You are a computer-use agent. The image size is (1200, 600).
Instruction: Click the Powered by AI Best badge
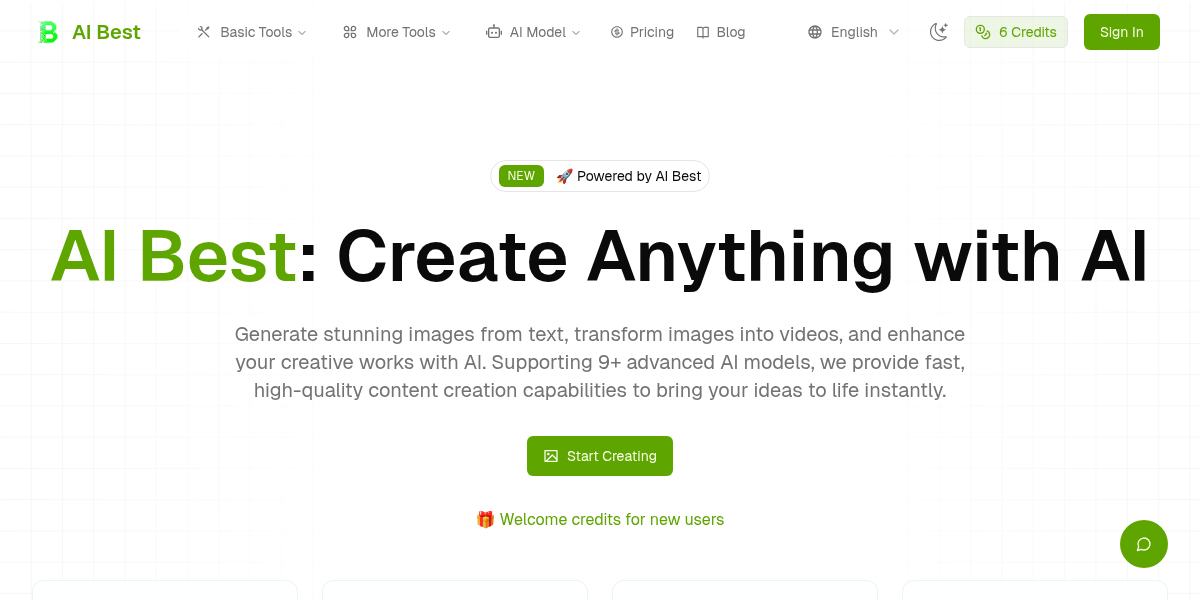pyautogui.click(x=600, y=176)
